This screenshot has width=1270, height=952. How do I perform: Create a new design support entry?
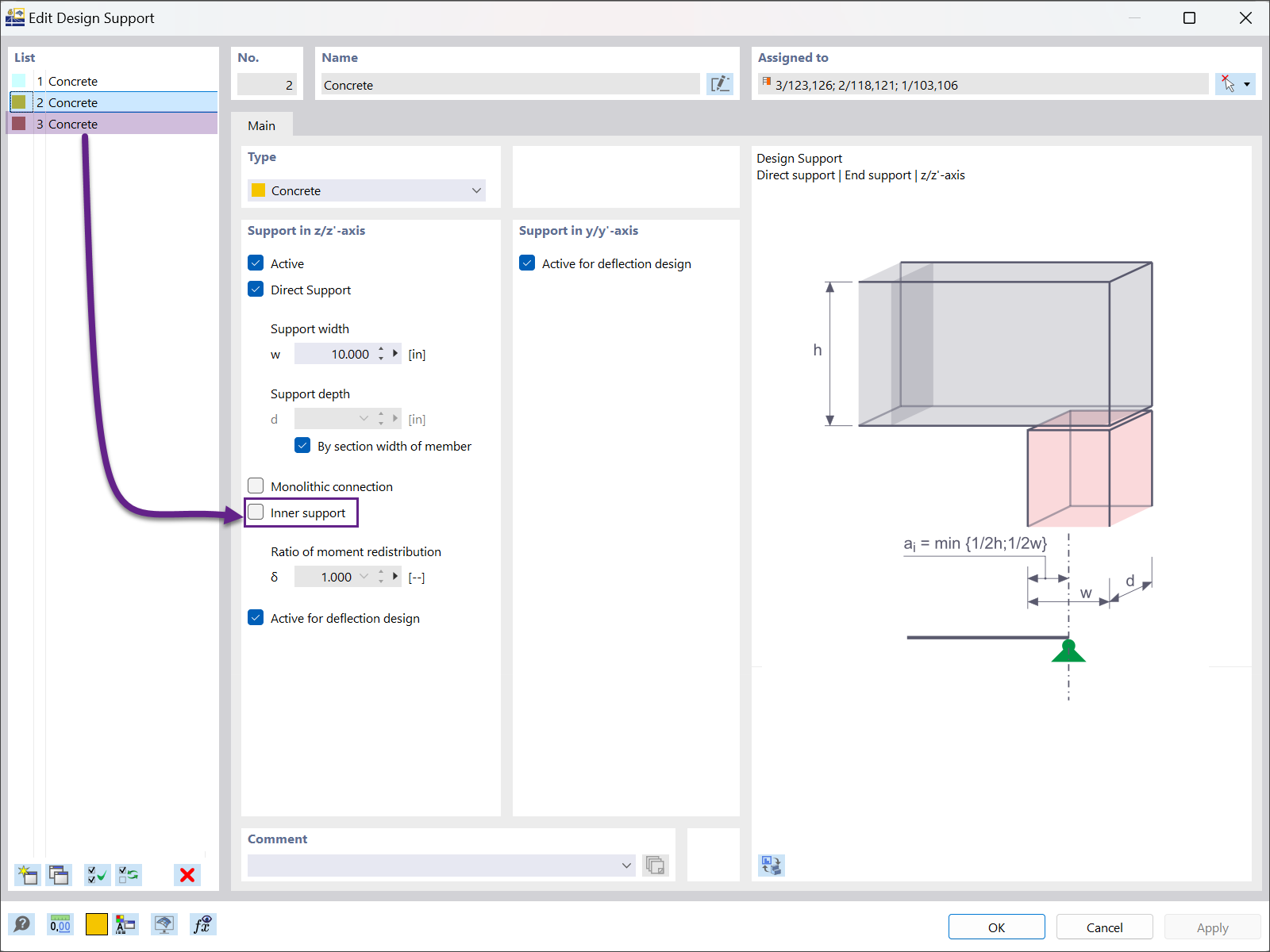(x=28, y=875)
